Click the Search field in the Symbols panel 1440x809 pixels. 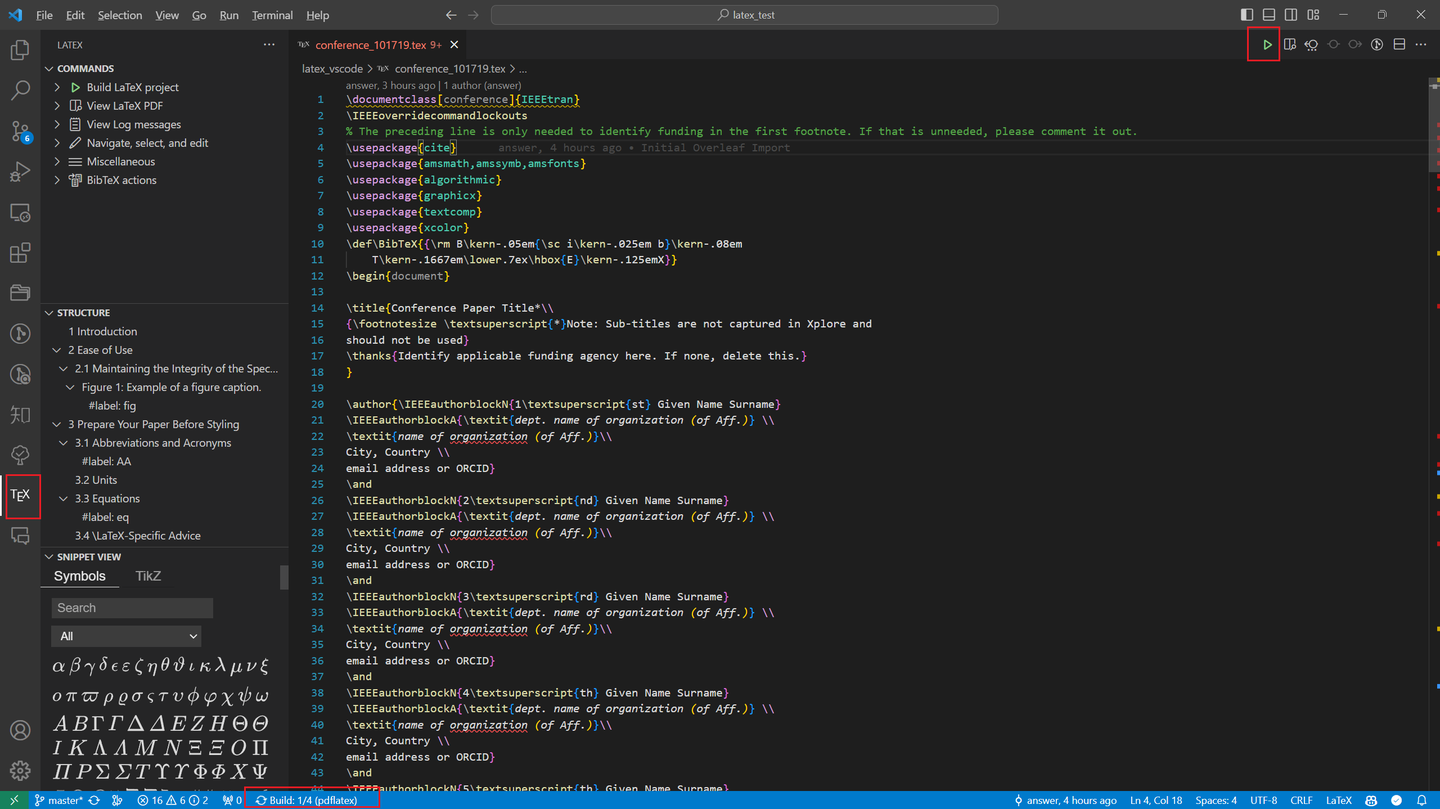pos(131,608)
